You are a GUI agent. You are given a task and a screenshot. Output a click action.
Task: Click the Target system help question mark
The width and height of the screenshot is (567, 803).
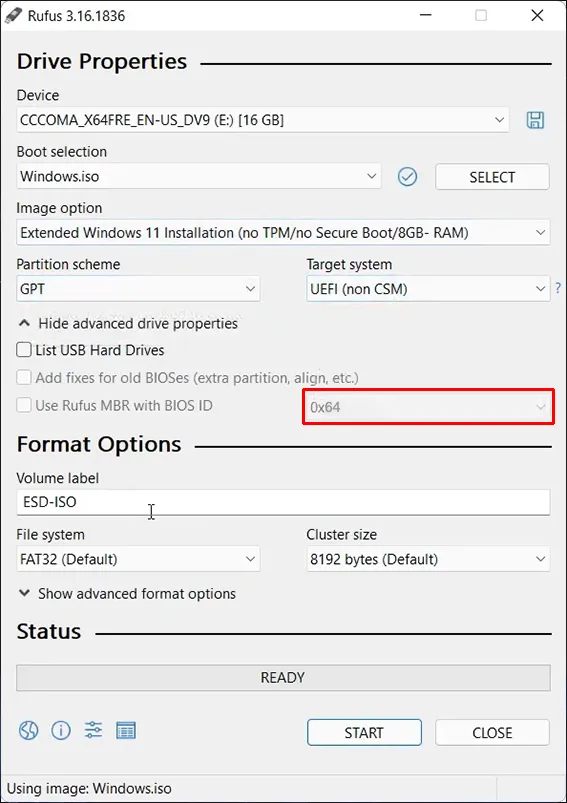(x=558, y=288)
